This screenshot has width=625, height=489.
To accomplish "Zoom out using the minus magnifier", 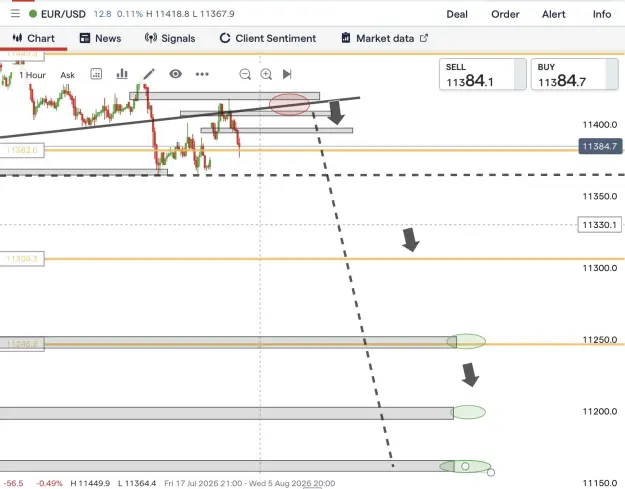I will (245, 74).
